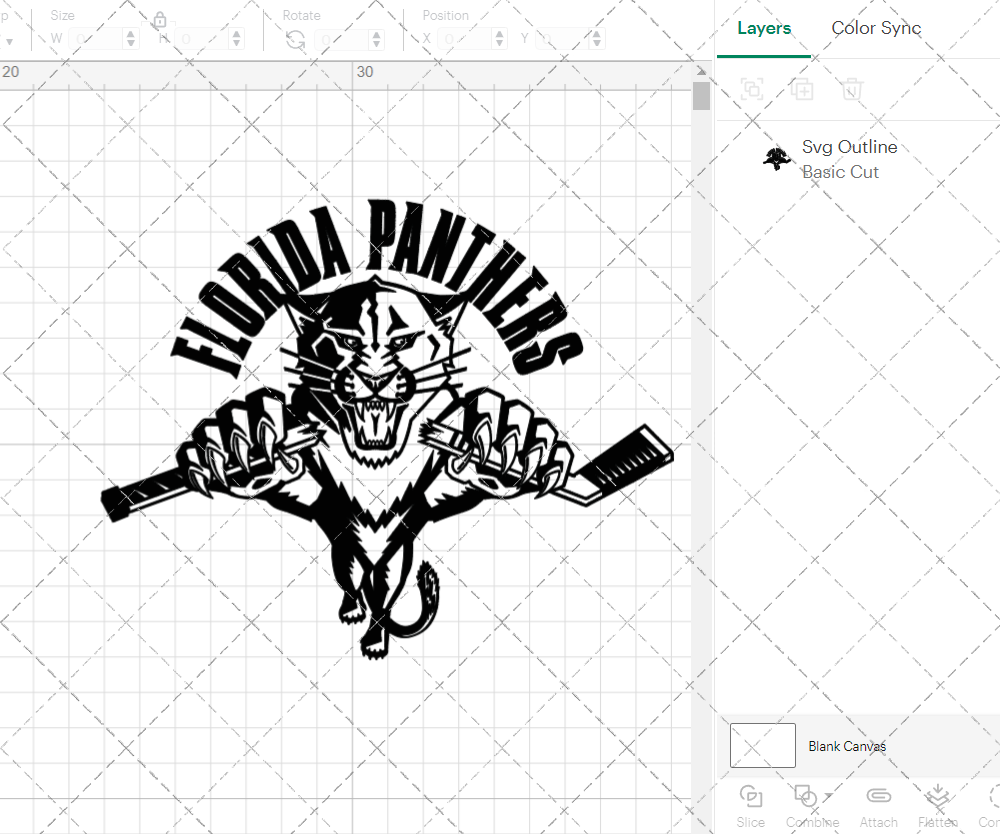Select the Flatten tool

point(937,800)
